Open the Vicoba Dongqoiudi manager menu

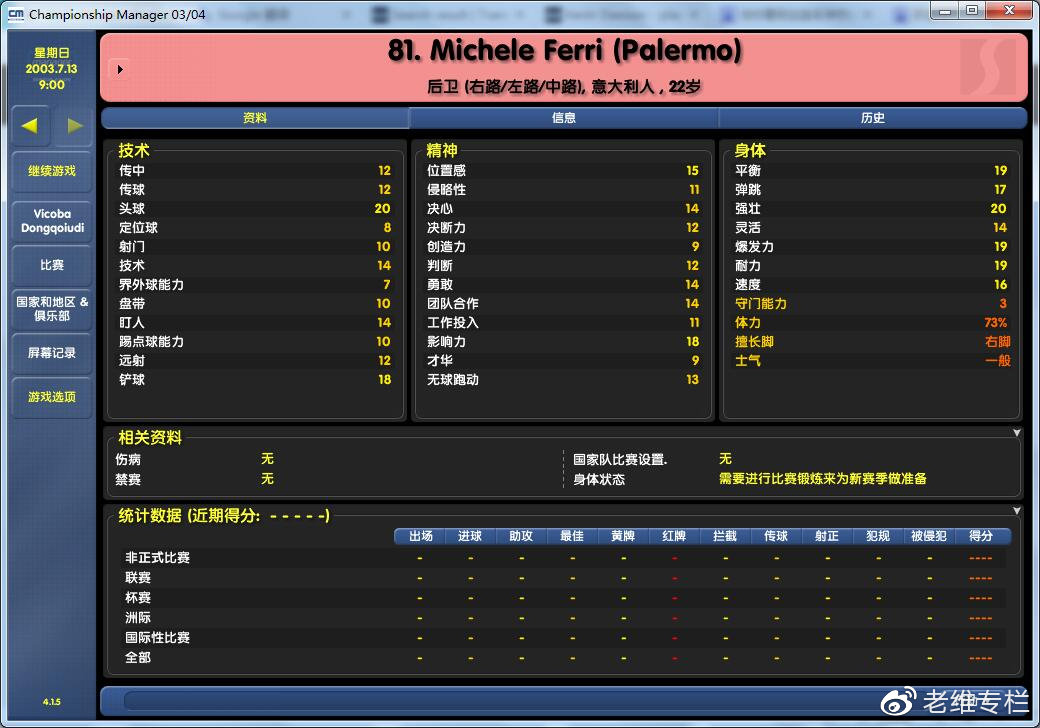52,221
